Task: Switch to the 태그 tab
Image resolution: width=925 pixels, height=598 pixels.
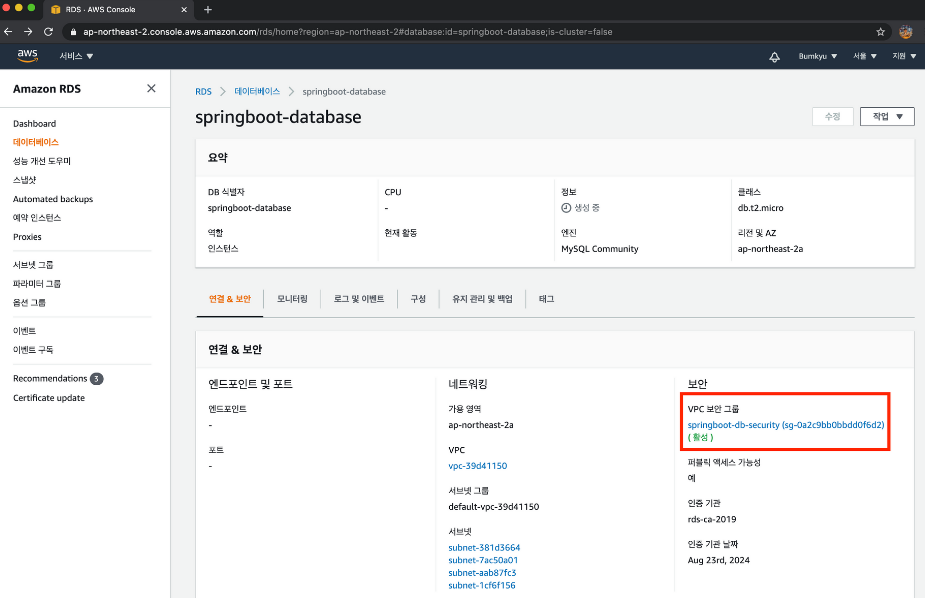Action: click(546, 299)
